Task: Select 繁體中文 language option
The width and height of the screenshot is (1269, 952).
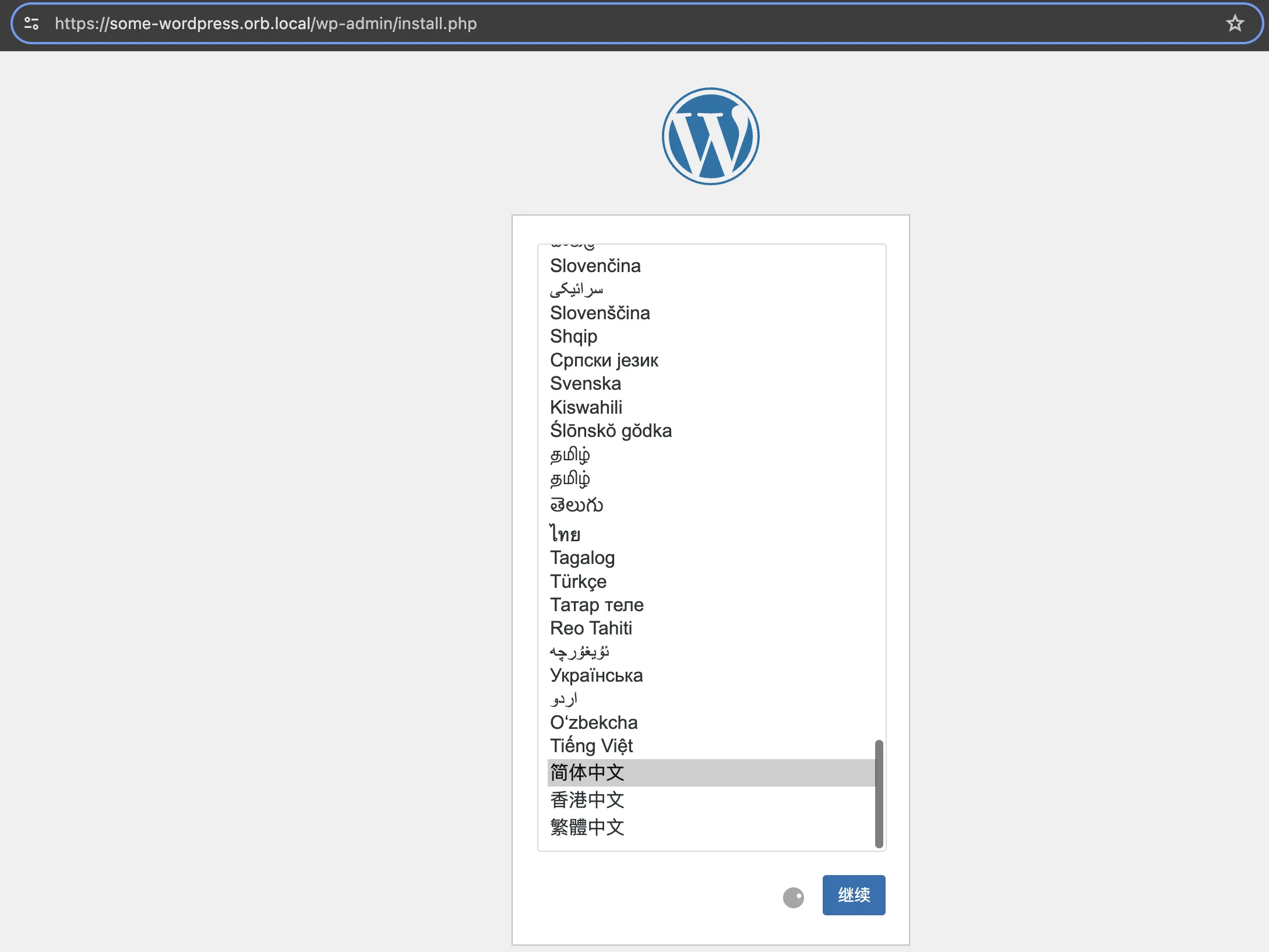Action: coord(711,827)
